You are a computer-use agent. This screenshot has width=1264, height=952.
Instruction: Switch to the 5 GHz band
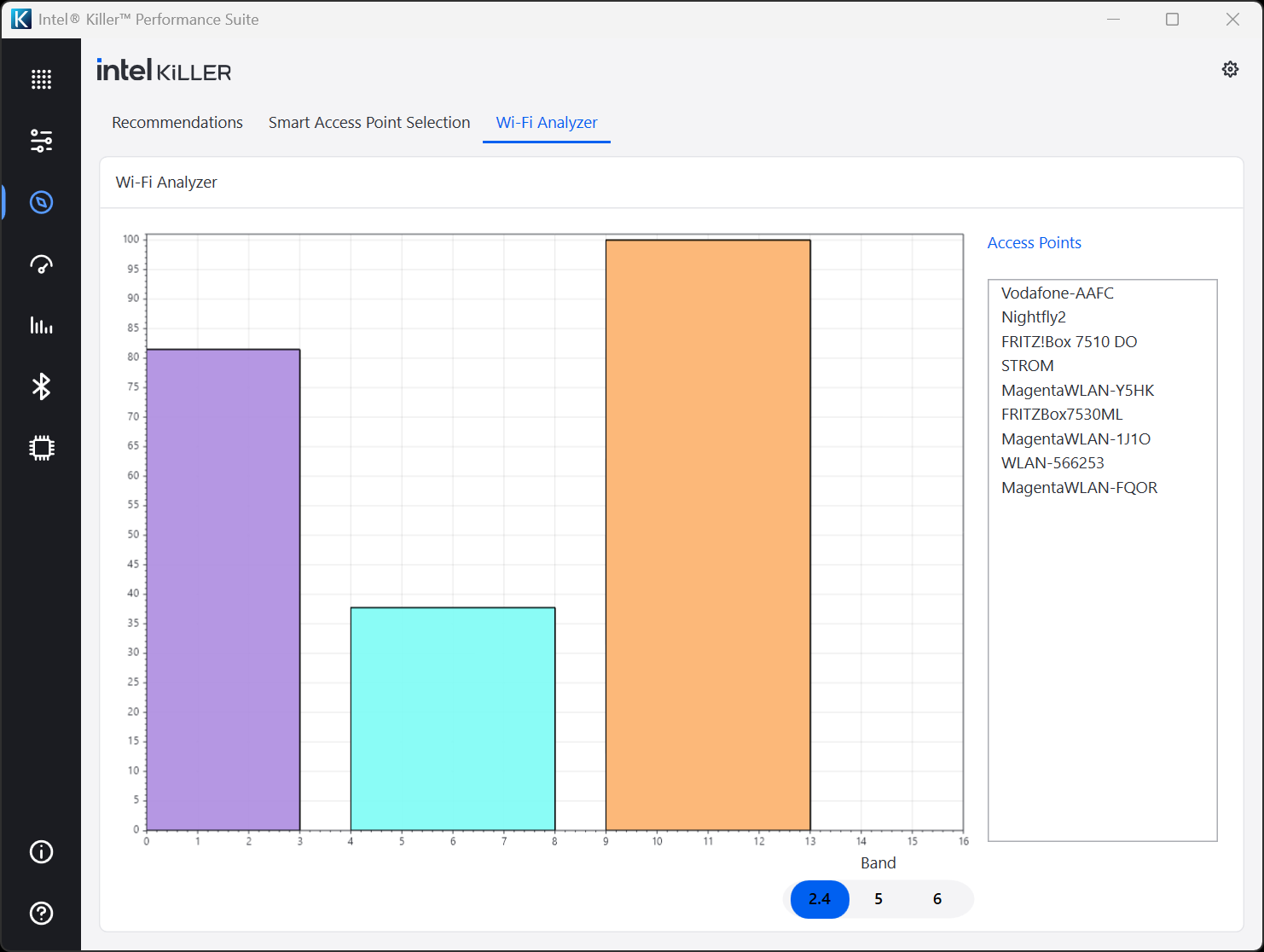pos(878,899)
